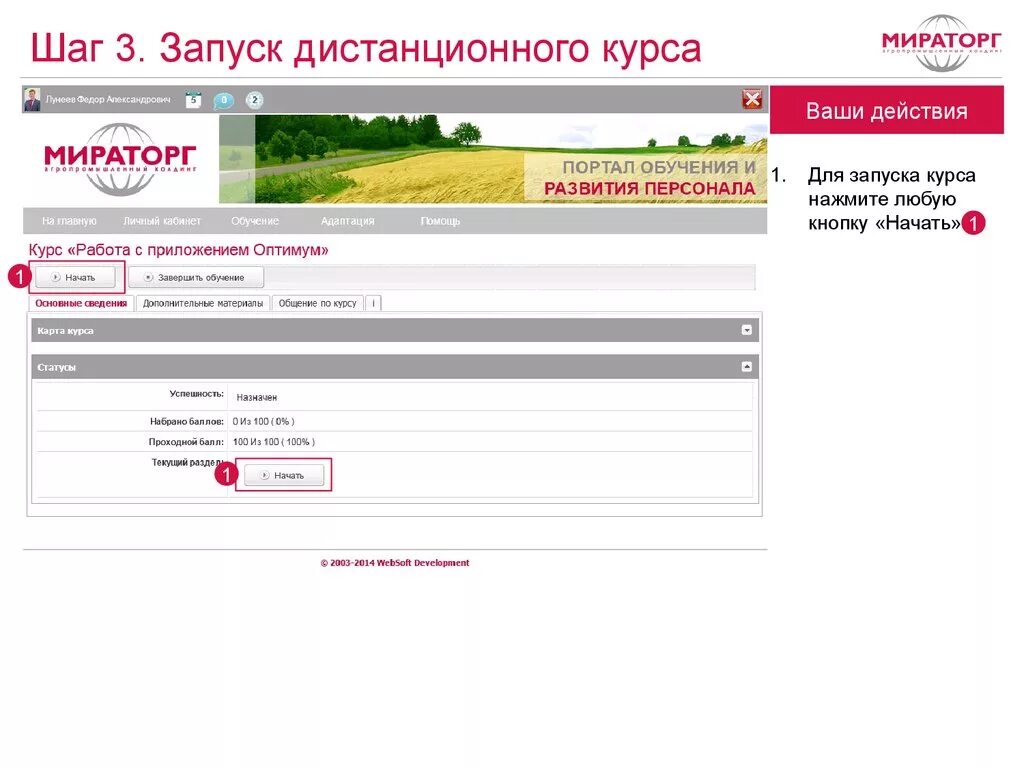
Task: Open the Адаптация menu item
Action: [347, 221]
